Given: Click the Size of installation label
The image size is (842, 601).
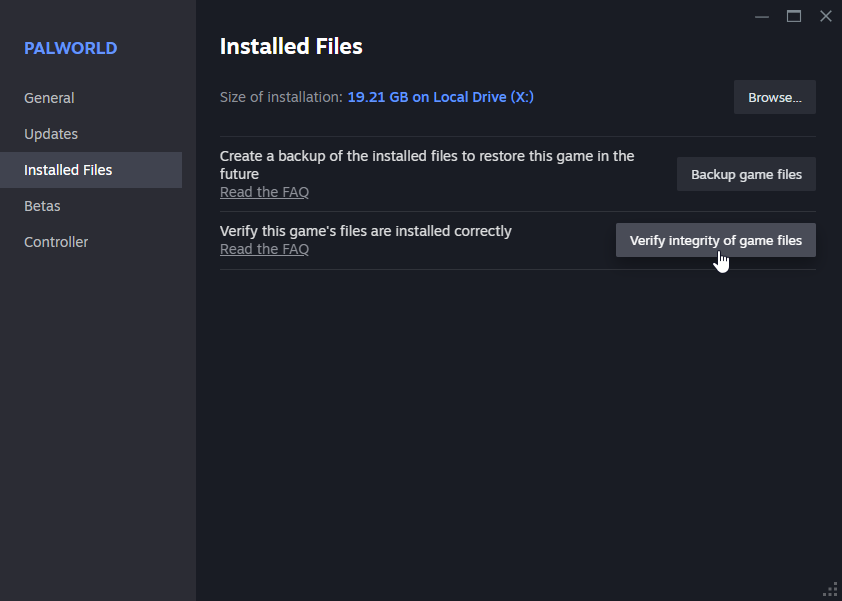Looking at the screenshot, I should pos(281,97).
